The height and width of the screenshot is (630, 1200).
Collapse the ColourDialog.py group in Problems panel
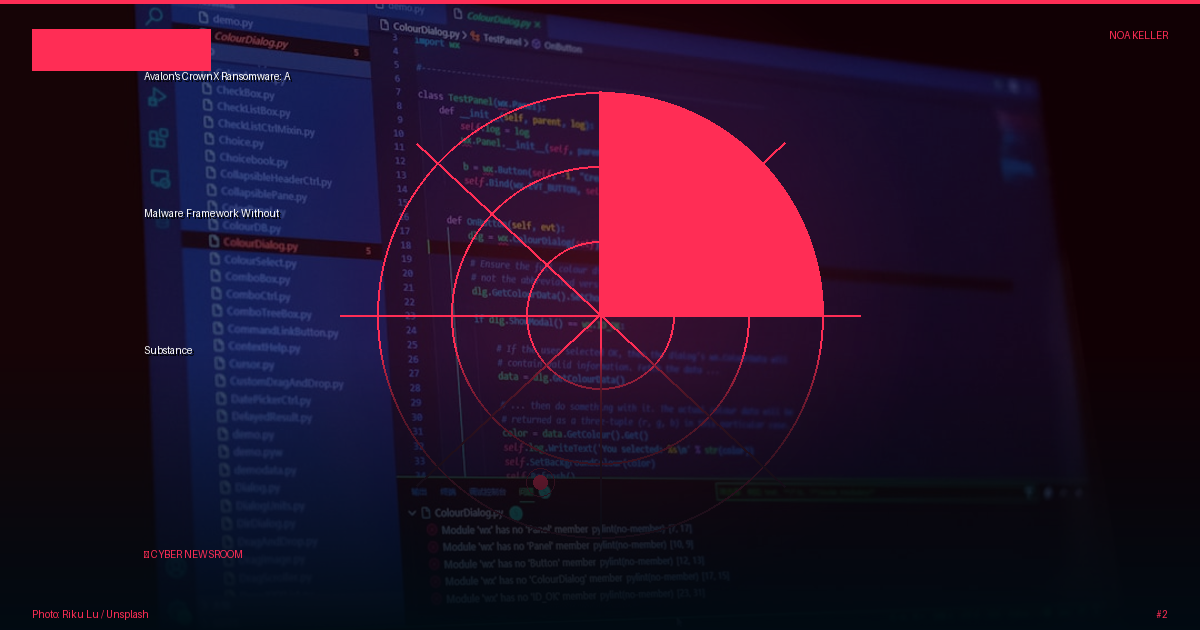pyautogui.click(x=412, y=513)
